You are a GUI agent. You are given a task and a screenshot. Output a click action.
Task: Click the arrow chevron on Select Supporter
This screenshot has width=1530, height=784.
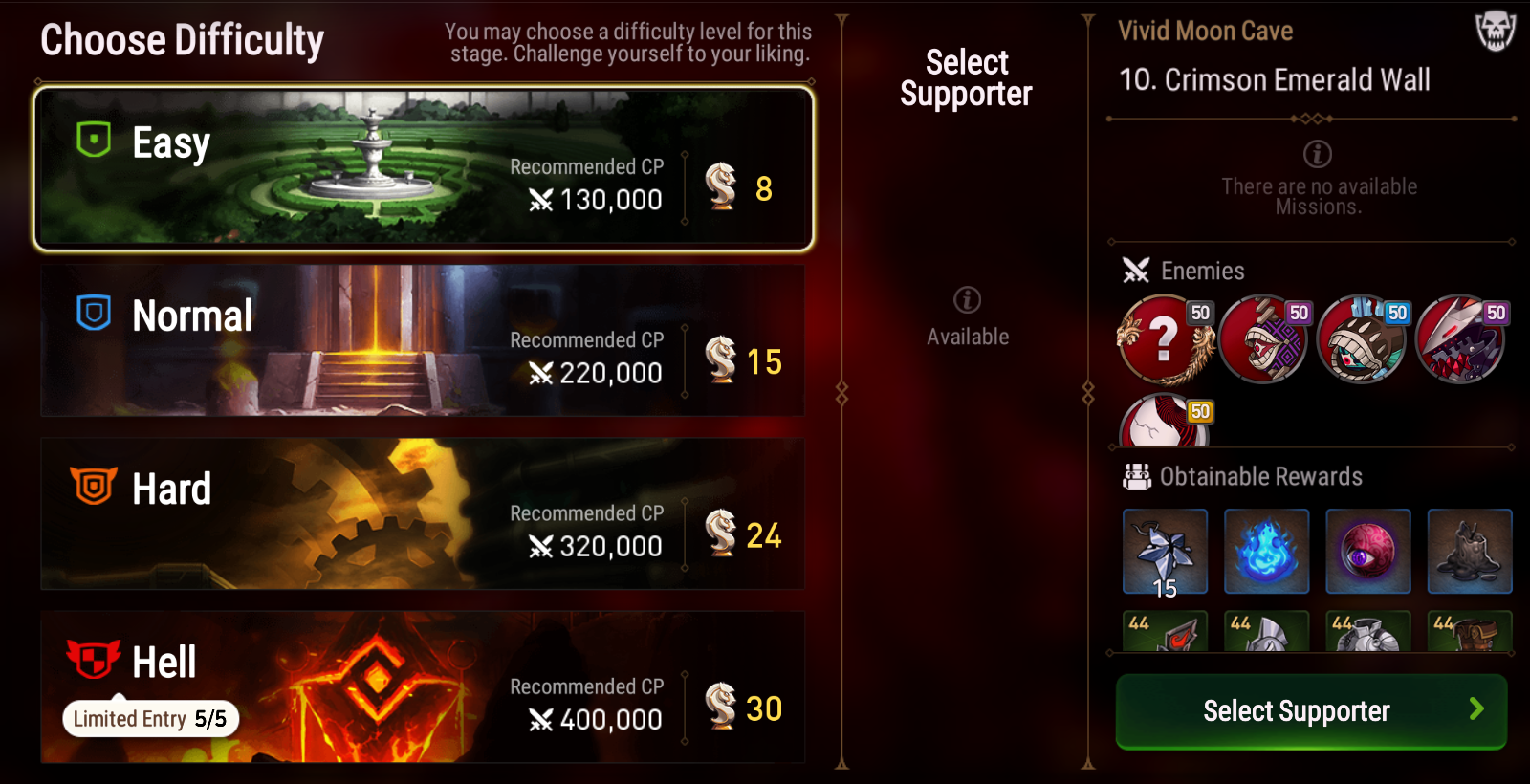point(1476,709)
